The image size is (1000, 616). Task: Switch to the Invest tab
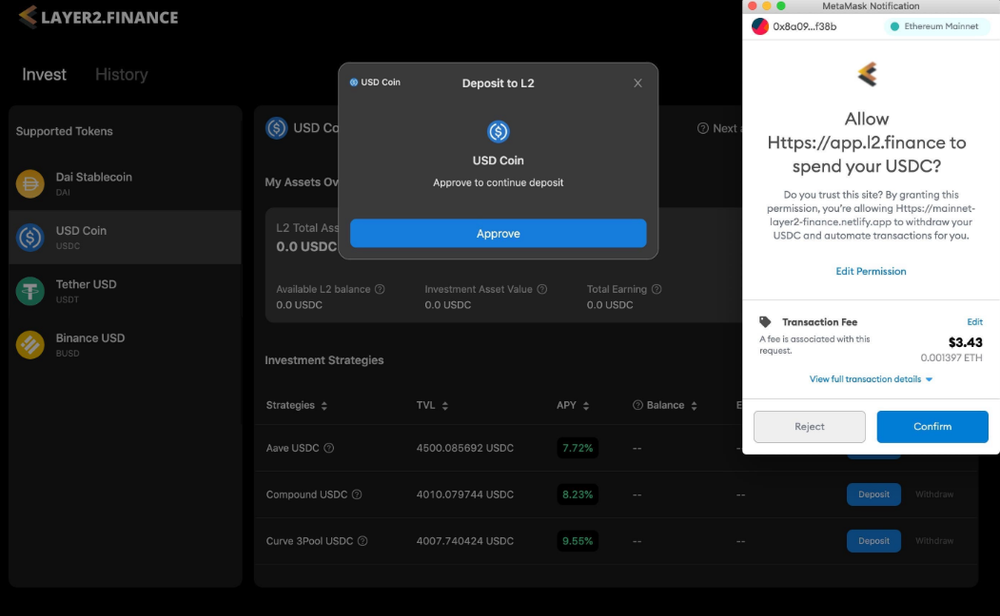[44, 75]
